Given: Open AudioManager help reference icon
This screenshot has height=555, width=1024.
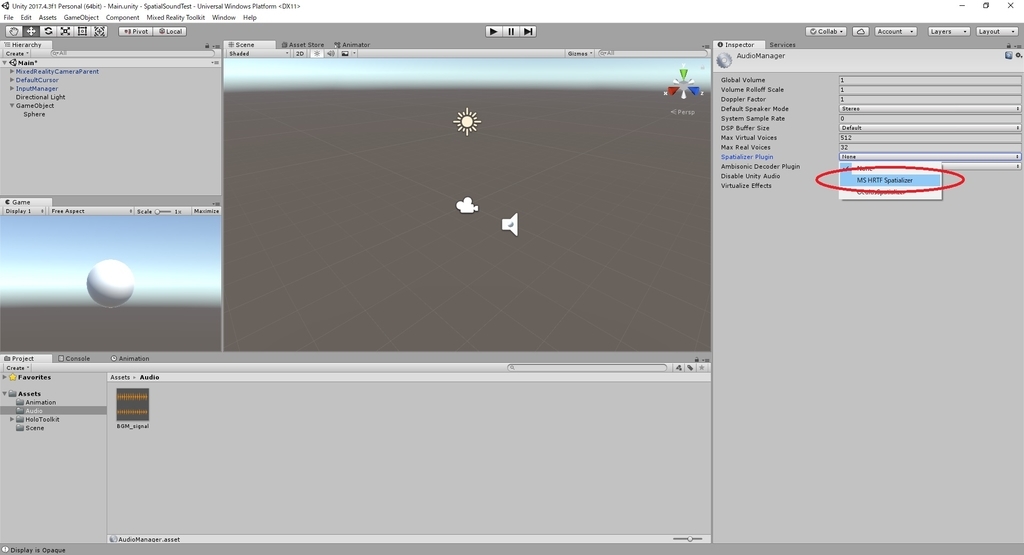Looking at the screenshot, I should [x=1009, y=56].
